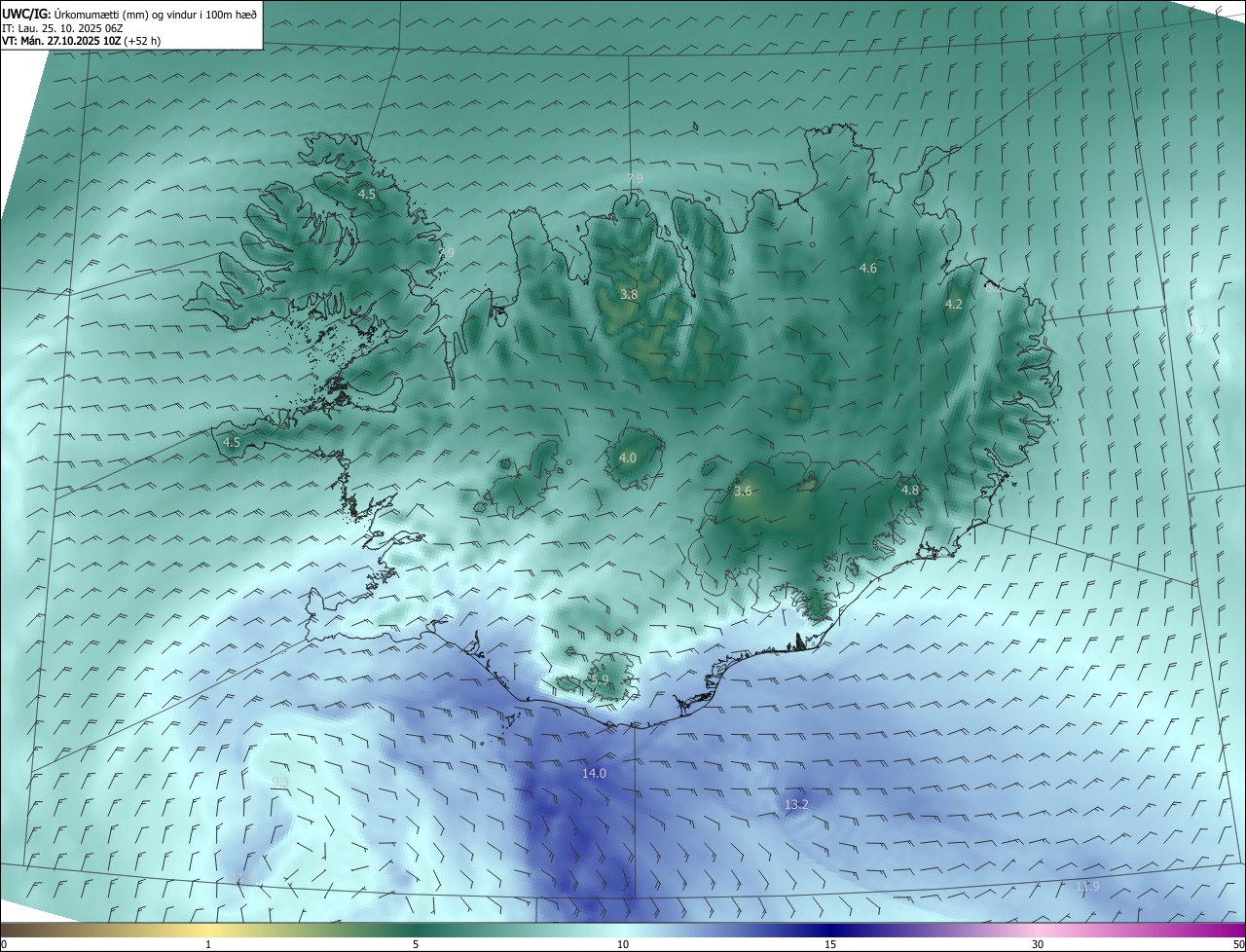The width and height of the screenshot is (1246, 952).
Task: Click the 3.6 value label on the map
Action: 743,492
